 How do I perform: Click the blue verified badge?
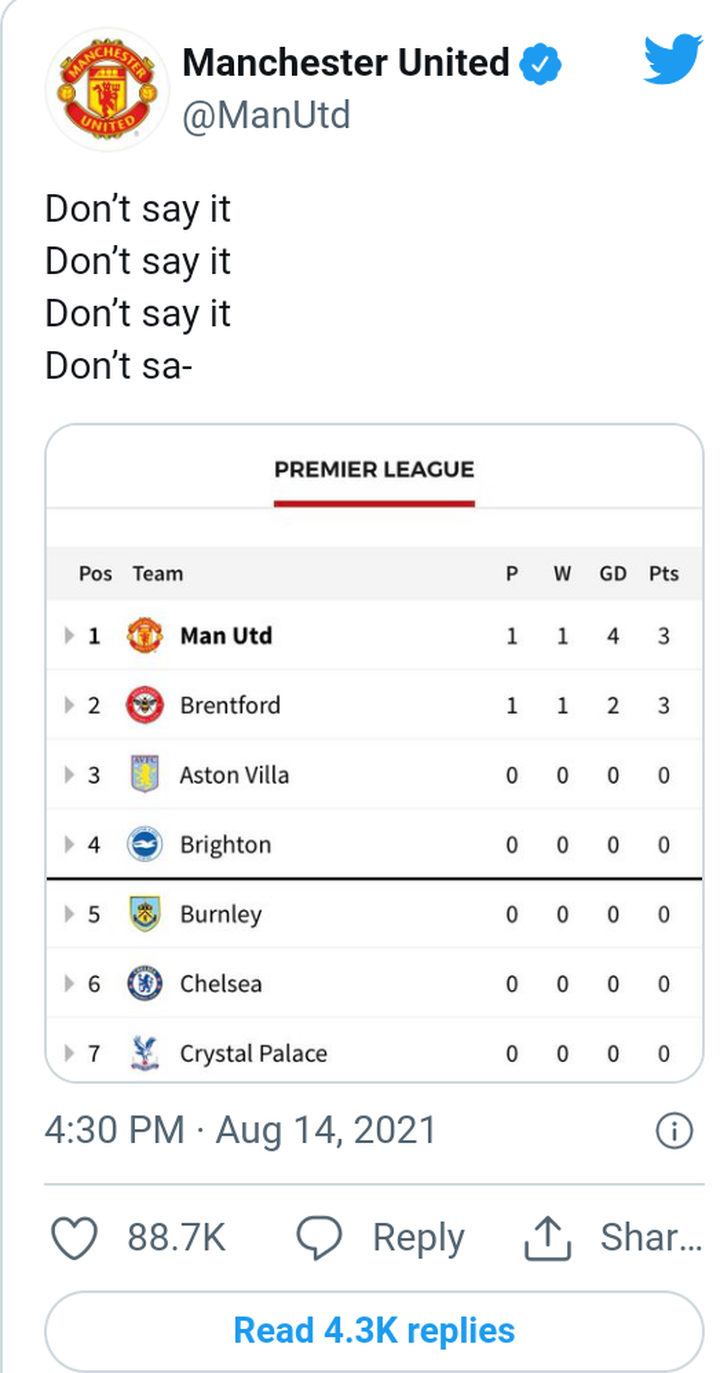click(540, 64)
